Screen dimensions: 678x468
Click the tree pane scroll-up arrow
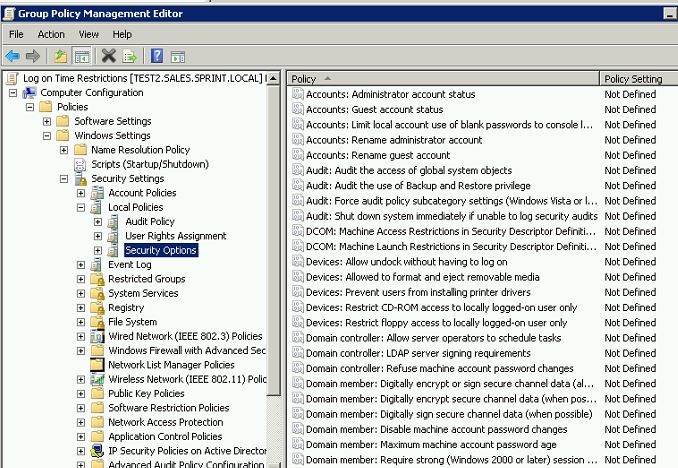pos(273,79)
